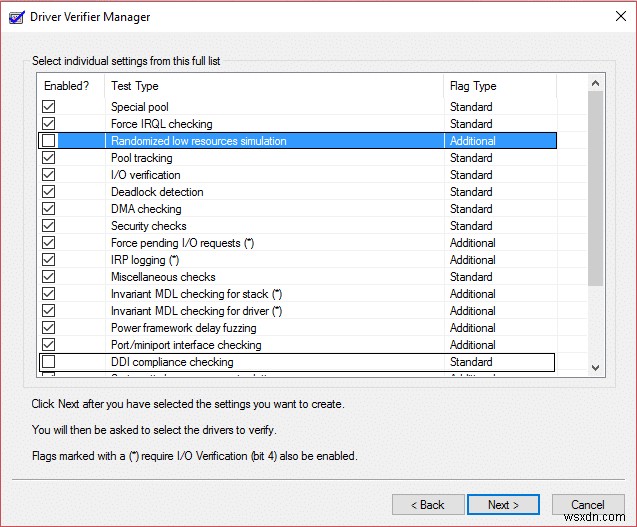Screen dimensions: 637x527
Task: Uncheck the Pool tracking checkbox
Action: tap(49, 158)
